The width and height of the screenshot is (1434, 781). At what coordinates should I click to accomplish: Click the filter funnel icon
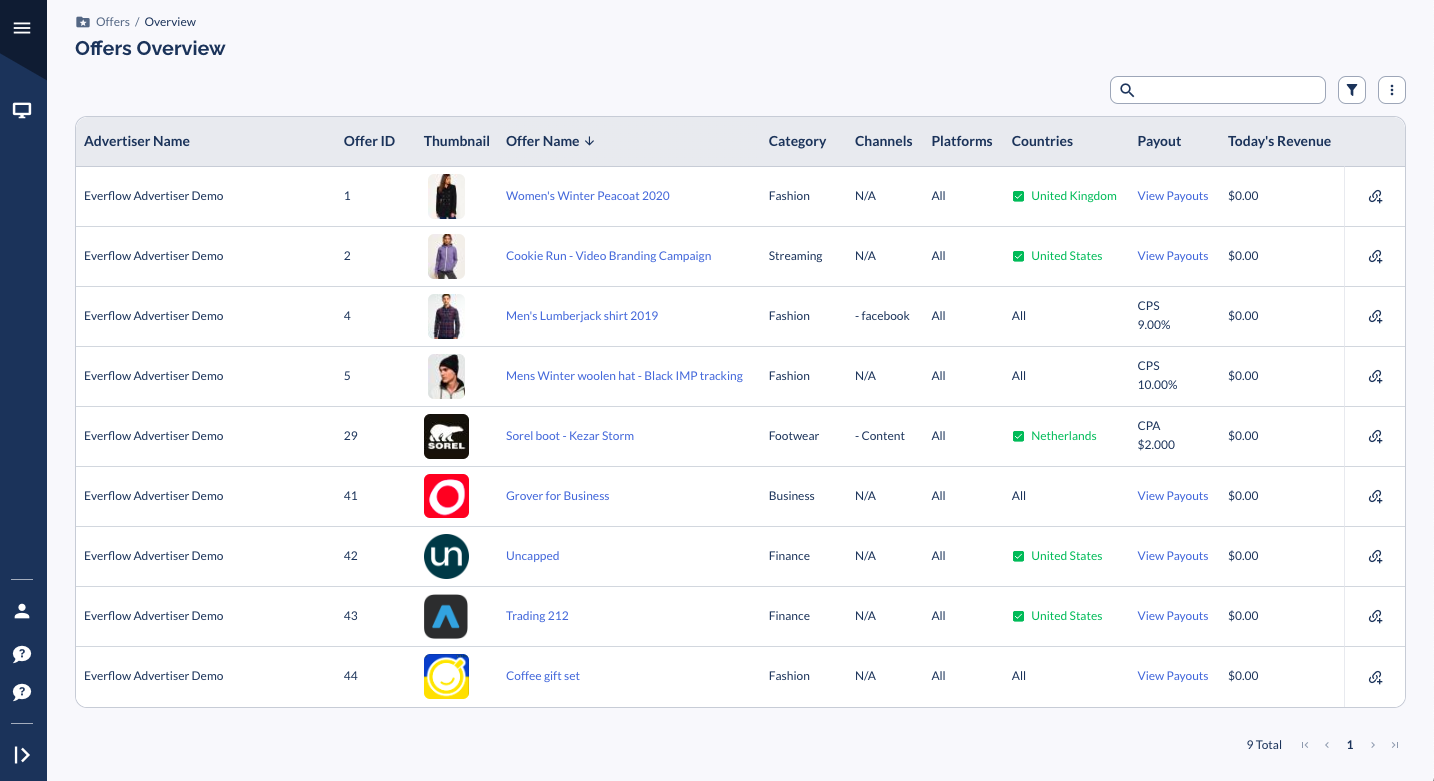(1352, 90)
